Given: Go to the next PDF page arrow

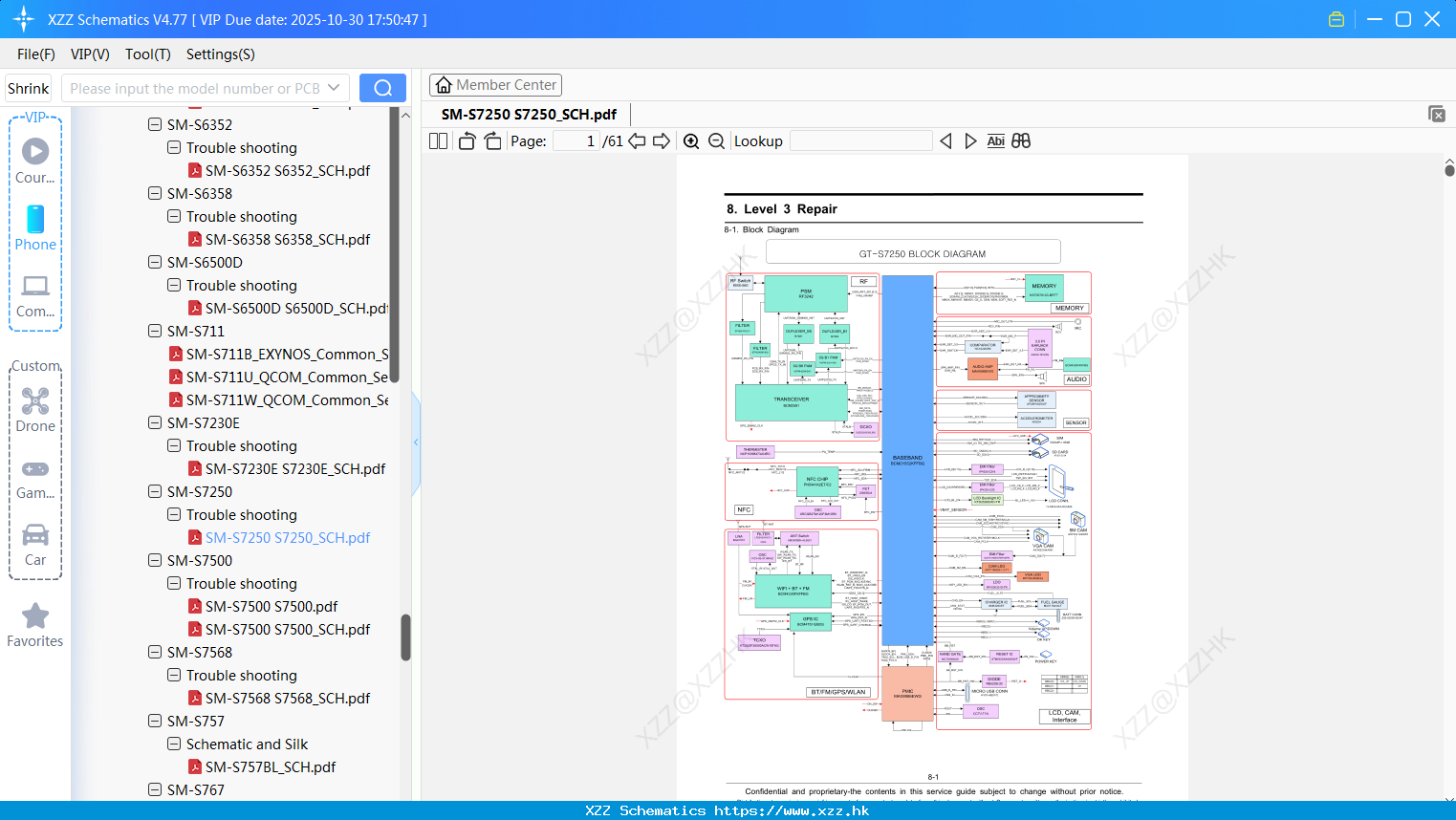Looking at the screenshot, I should pos(662,140).
